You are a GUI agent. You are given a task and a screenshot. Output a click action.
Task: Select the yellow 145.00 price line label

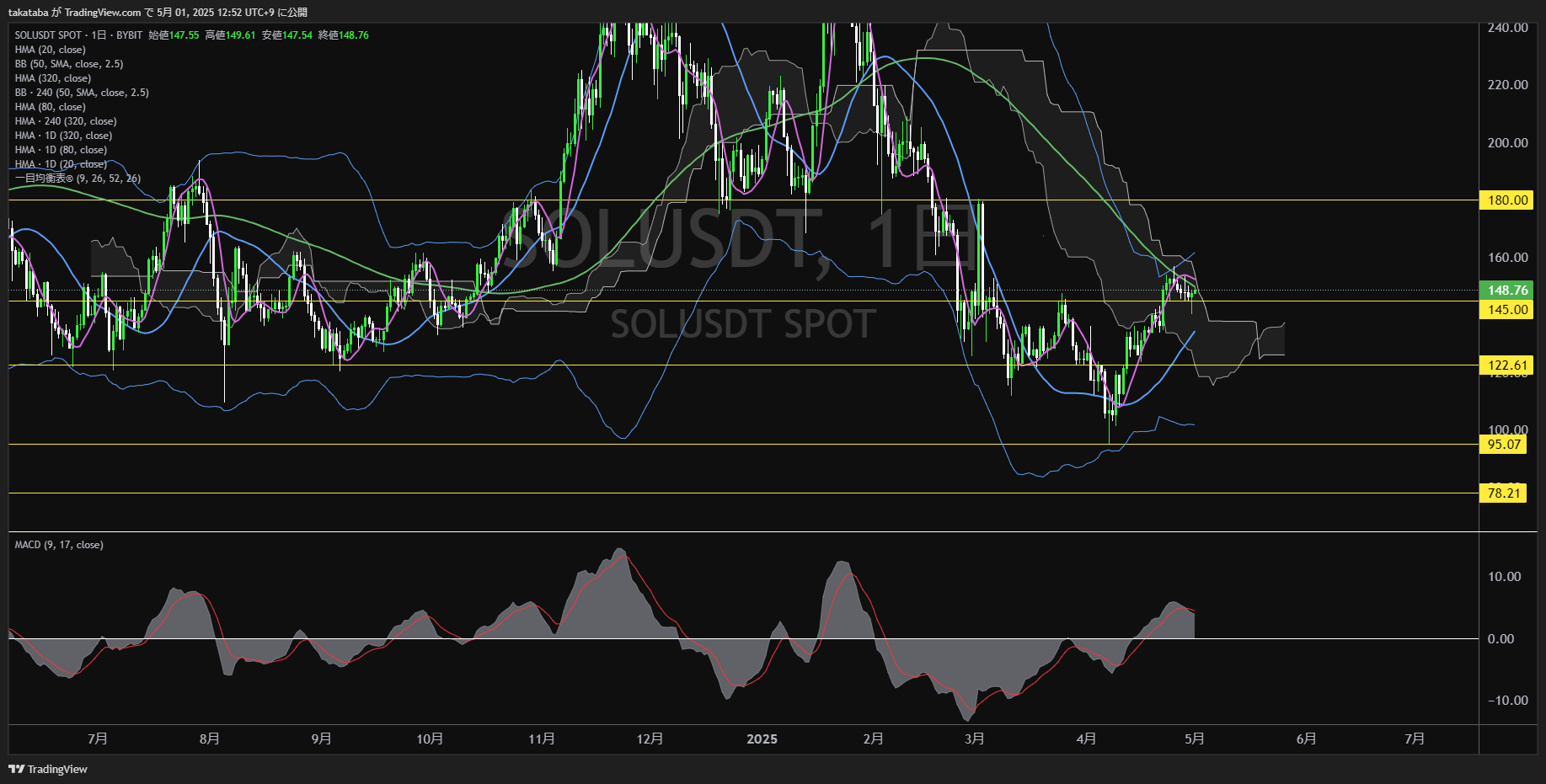tap(1507, 310)
